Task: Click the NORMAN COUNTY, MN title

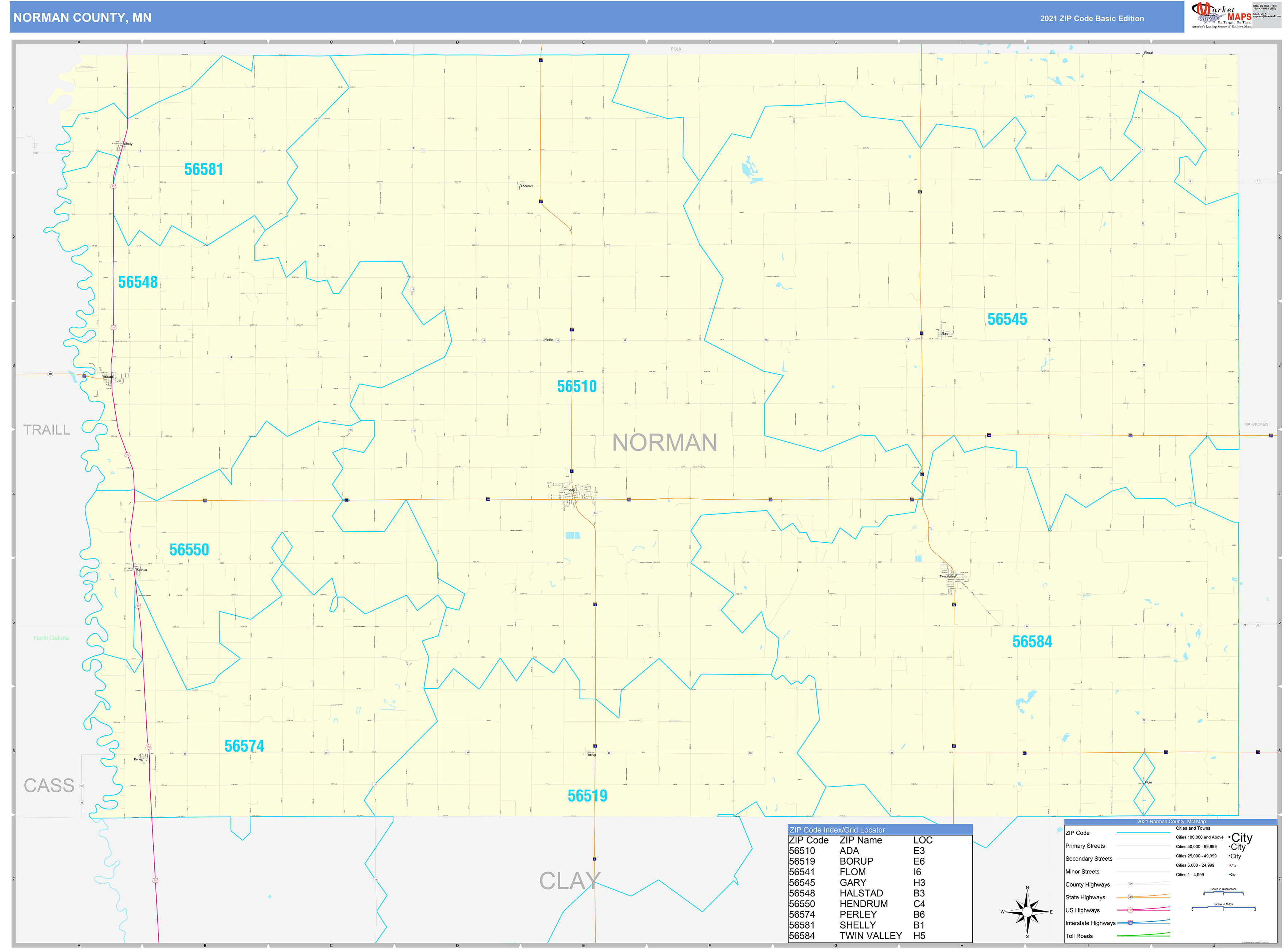Action: click(82, 18)
